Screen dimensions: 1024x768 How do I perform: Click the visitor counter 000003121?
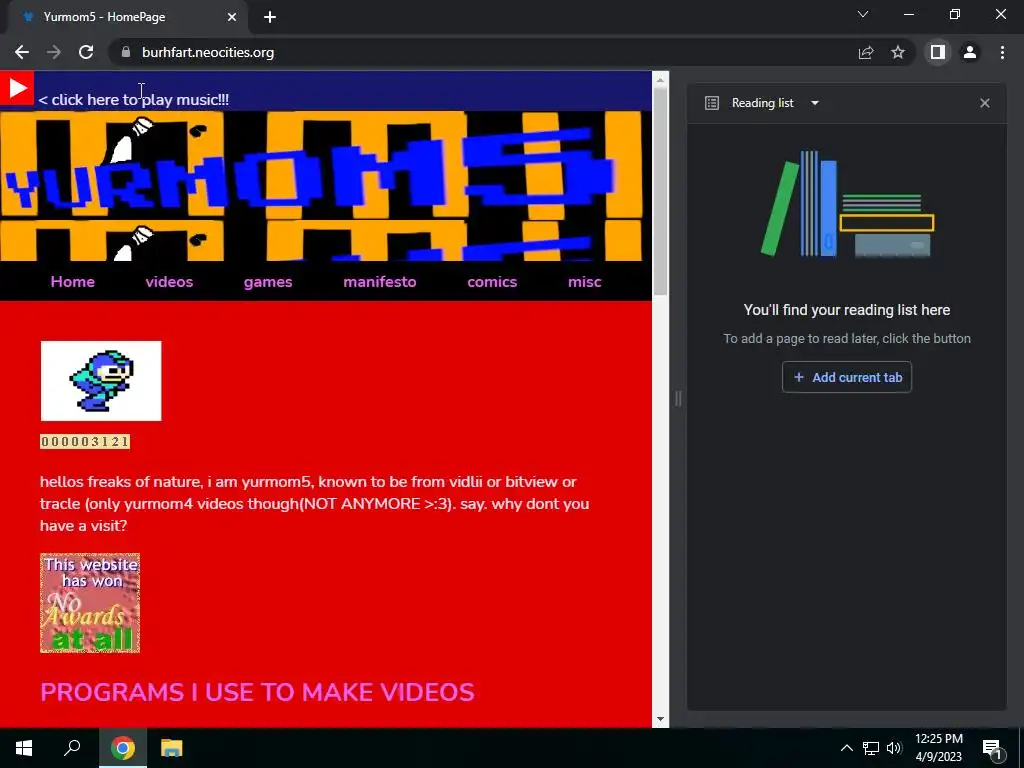[85, 441]
